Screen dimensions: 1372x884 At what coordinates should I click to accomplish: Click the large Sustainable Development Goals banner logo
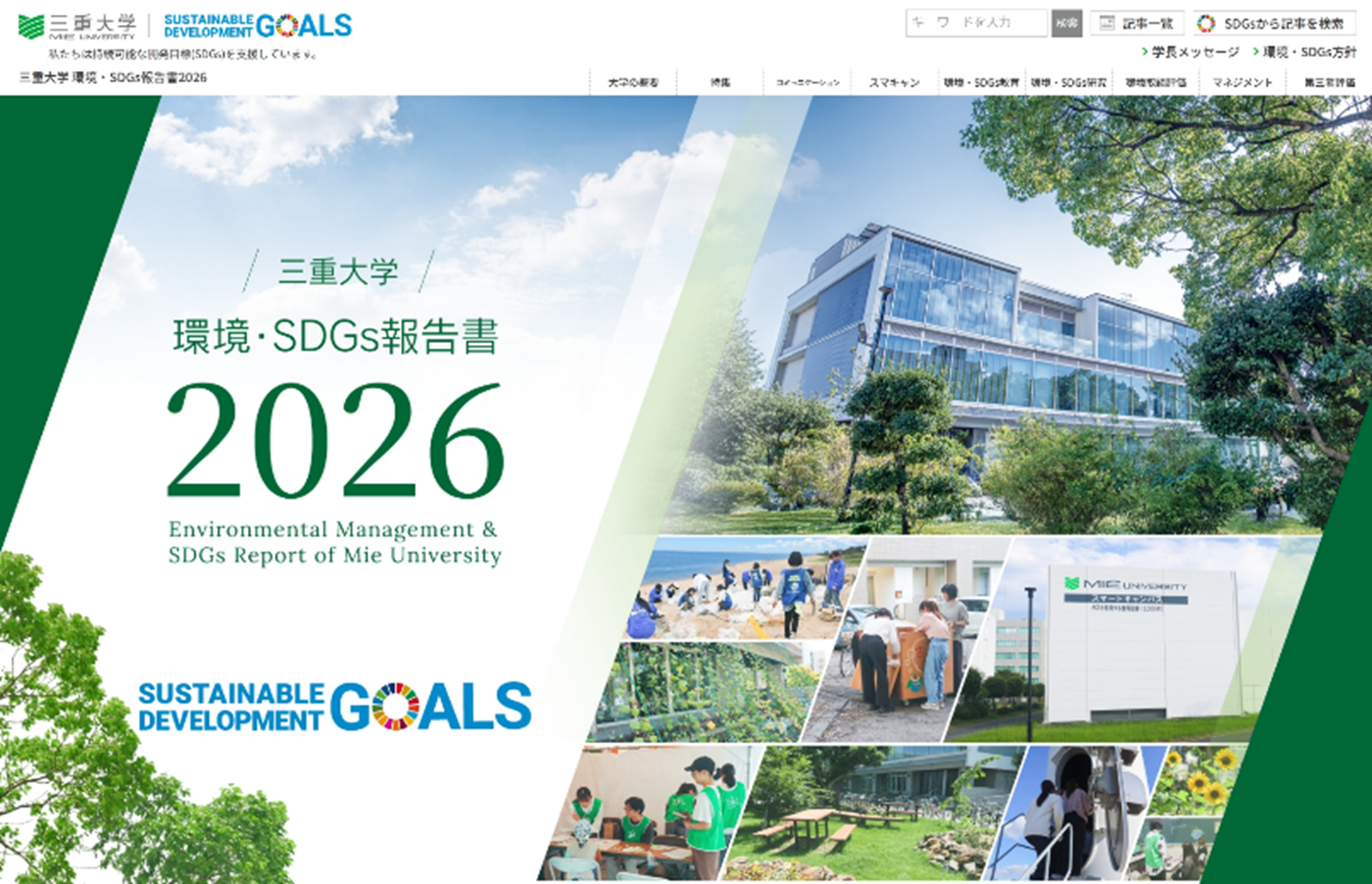tap(335, 706)
